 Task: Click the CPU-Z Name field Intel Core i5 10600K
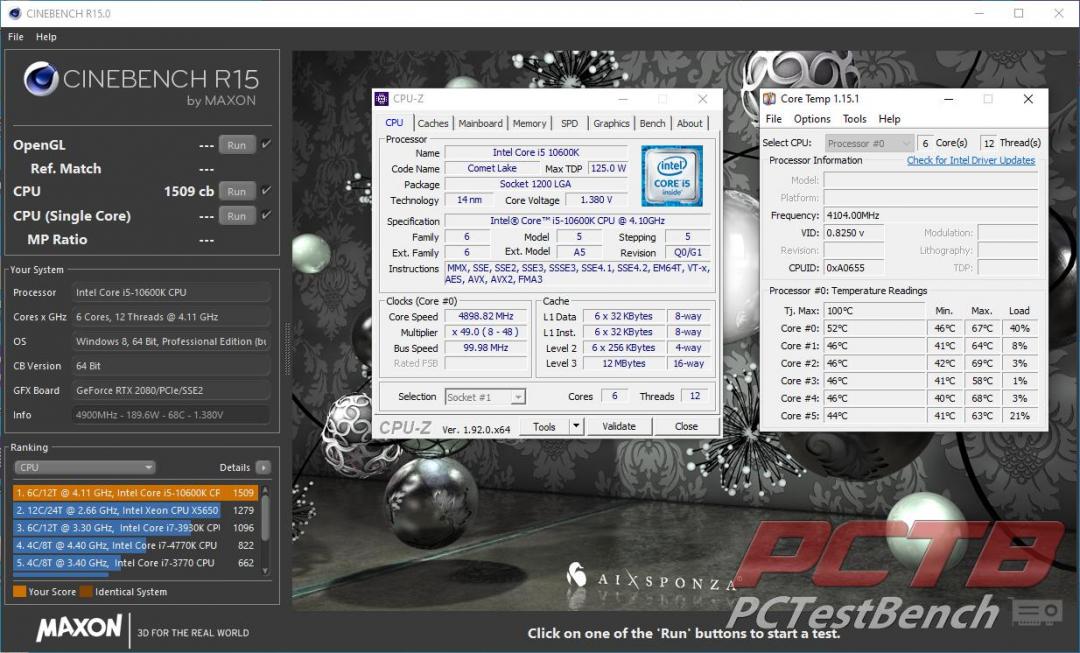coord(535,152)
